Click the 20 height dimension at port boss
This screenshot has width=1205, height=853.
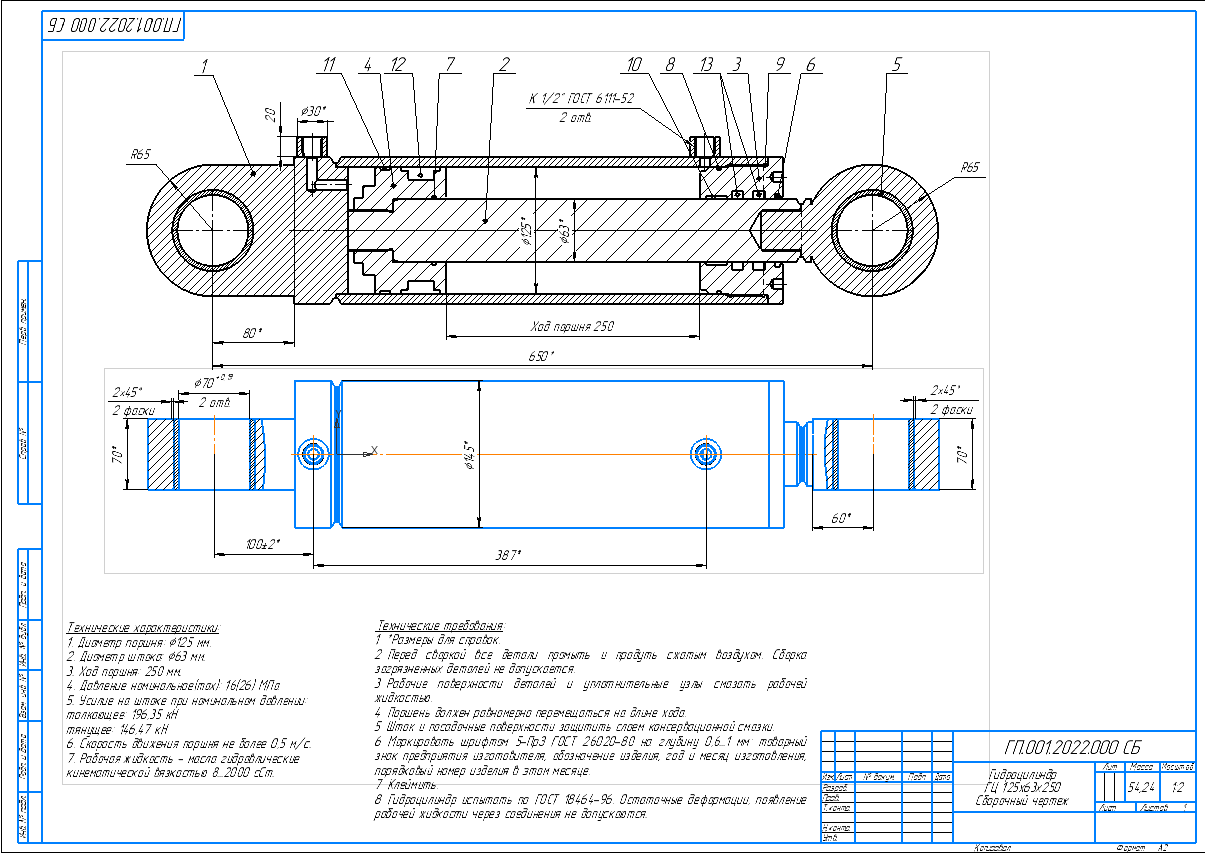point(271,115)
